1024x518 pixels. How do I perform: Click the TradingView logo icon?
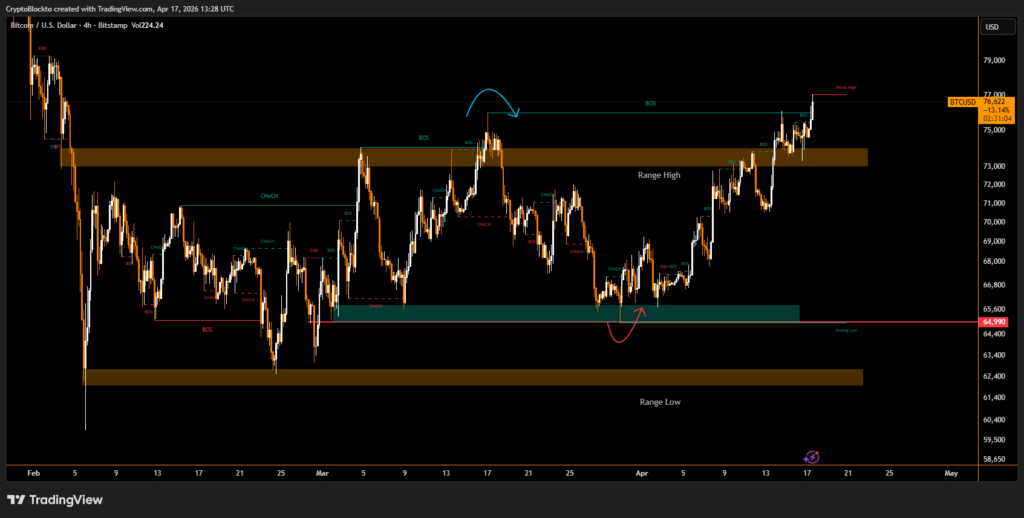pyautogui.click(x=17, y=499)
